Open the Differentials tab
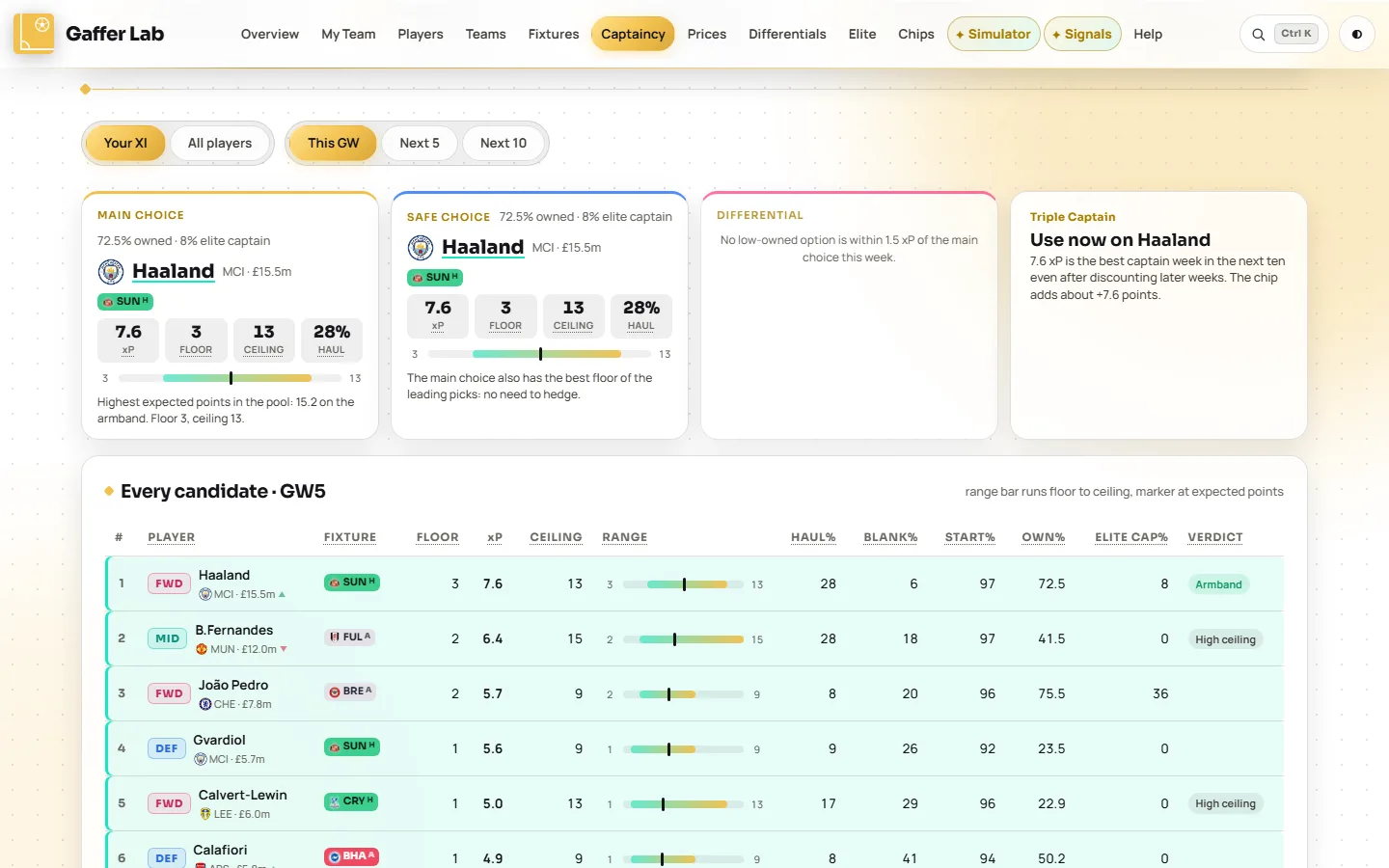This screenshot has width=1389, height=868. click(x=787, y=34)
